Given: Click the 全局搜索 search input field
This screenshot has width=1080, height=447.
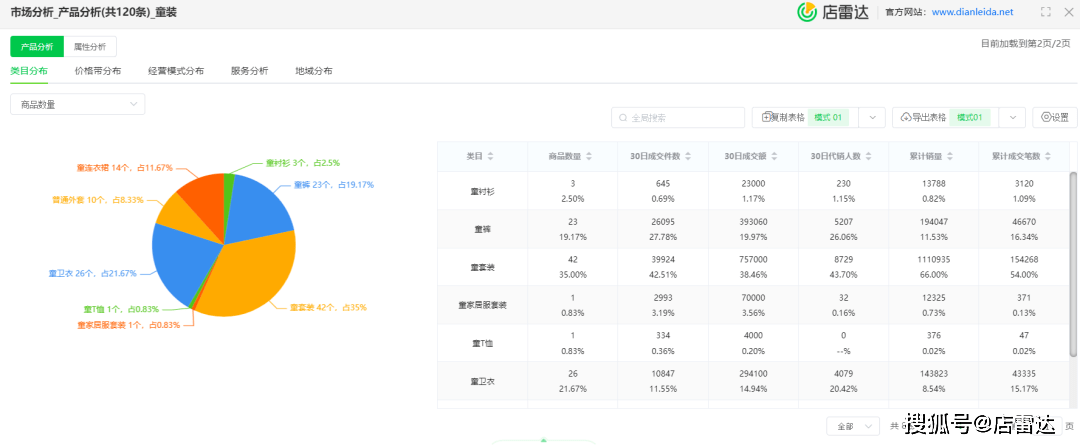Looking at the screenshot, I should 677,117.
